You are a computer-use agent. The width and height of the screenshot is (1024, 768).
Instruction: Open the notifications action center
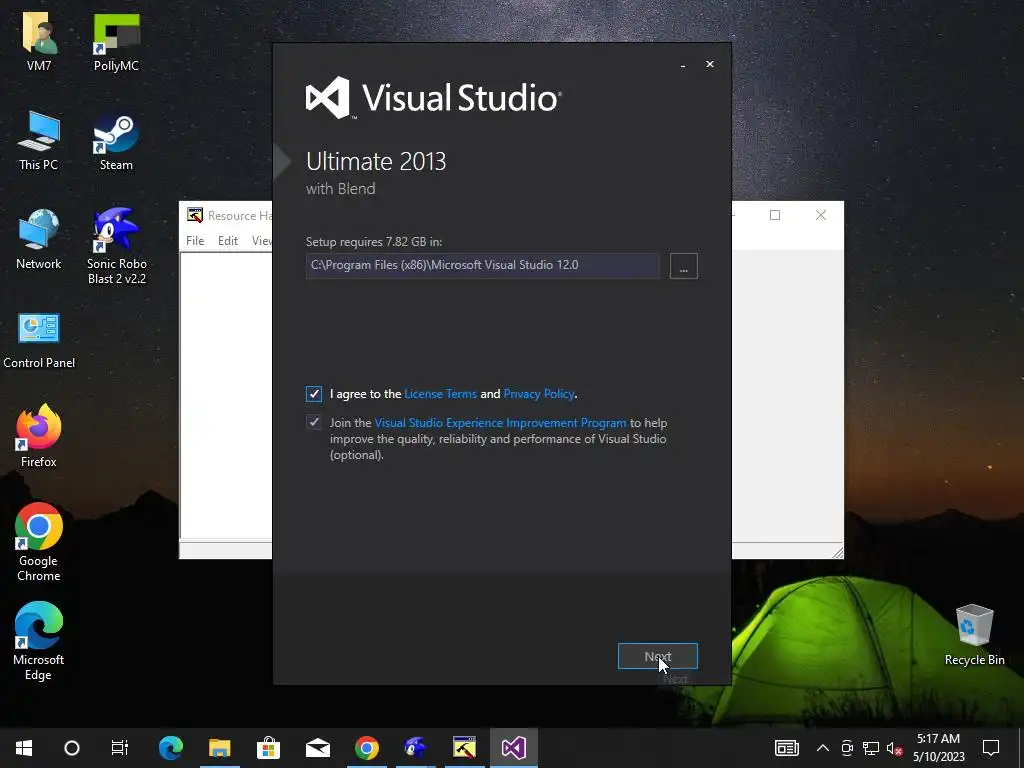tap(991, 748)
